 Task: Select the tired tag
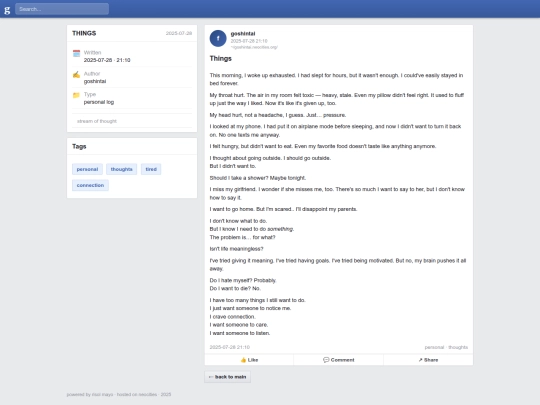(x=151, y=169)
